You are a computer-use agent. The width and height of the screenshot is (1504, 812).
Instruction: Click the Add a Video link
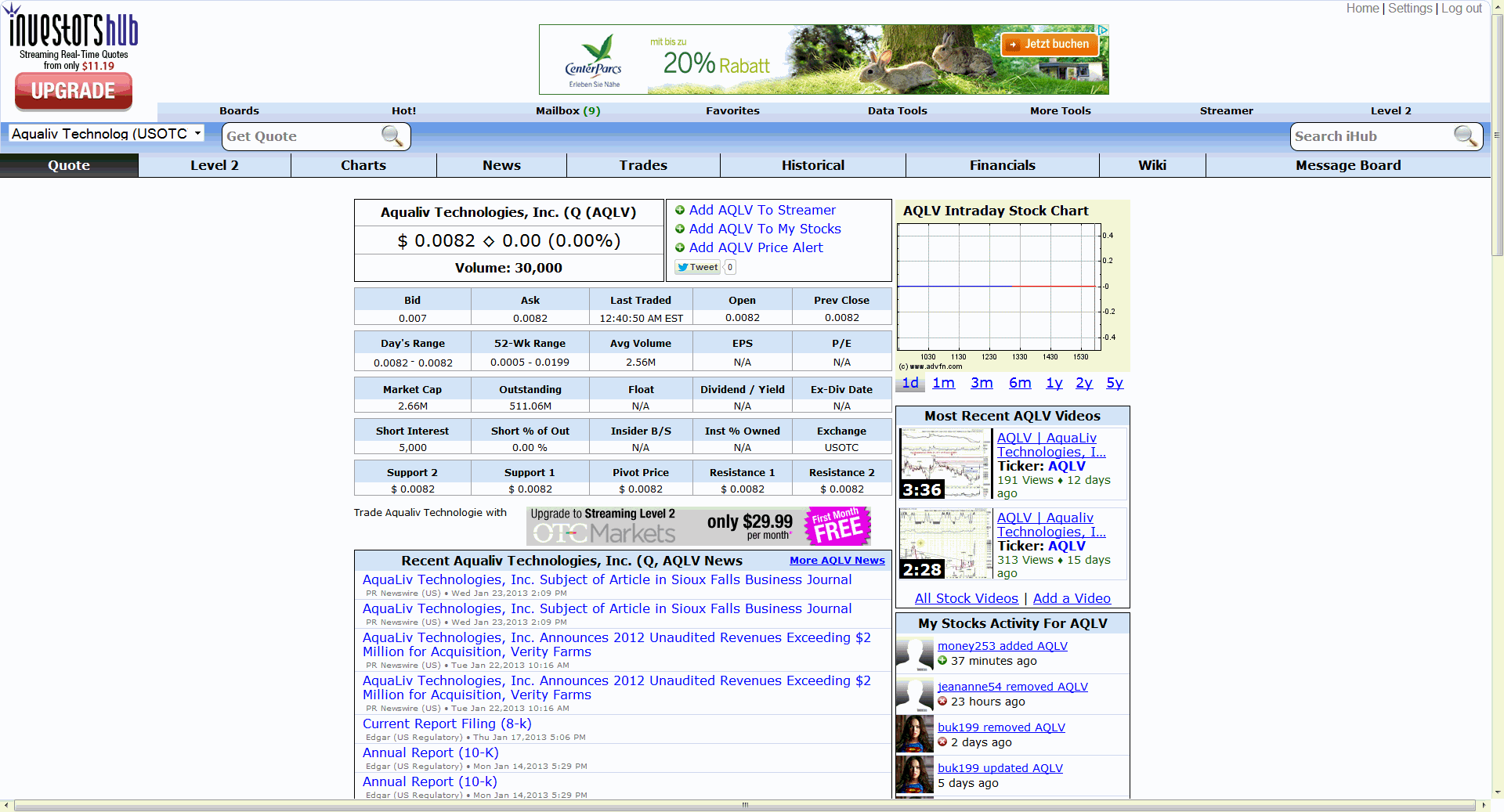click(1072, 598)
